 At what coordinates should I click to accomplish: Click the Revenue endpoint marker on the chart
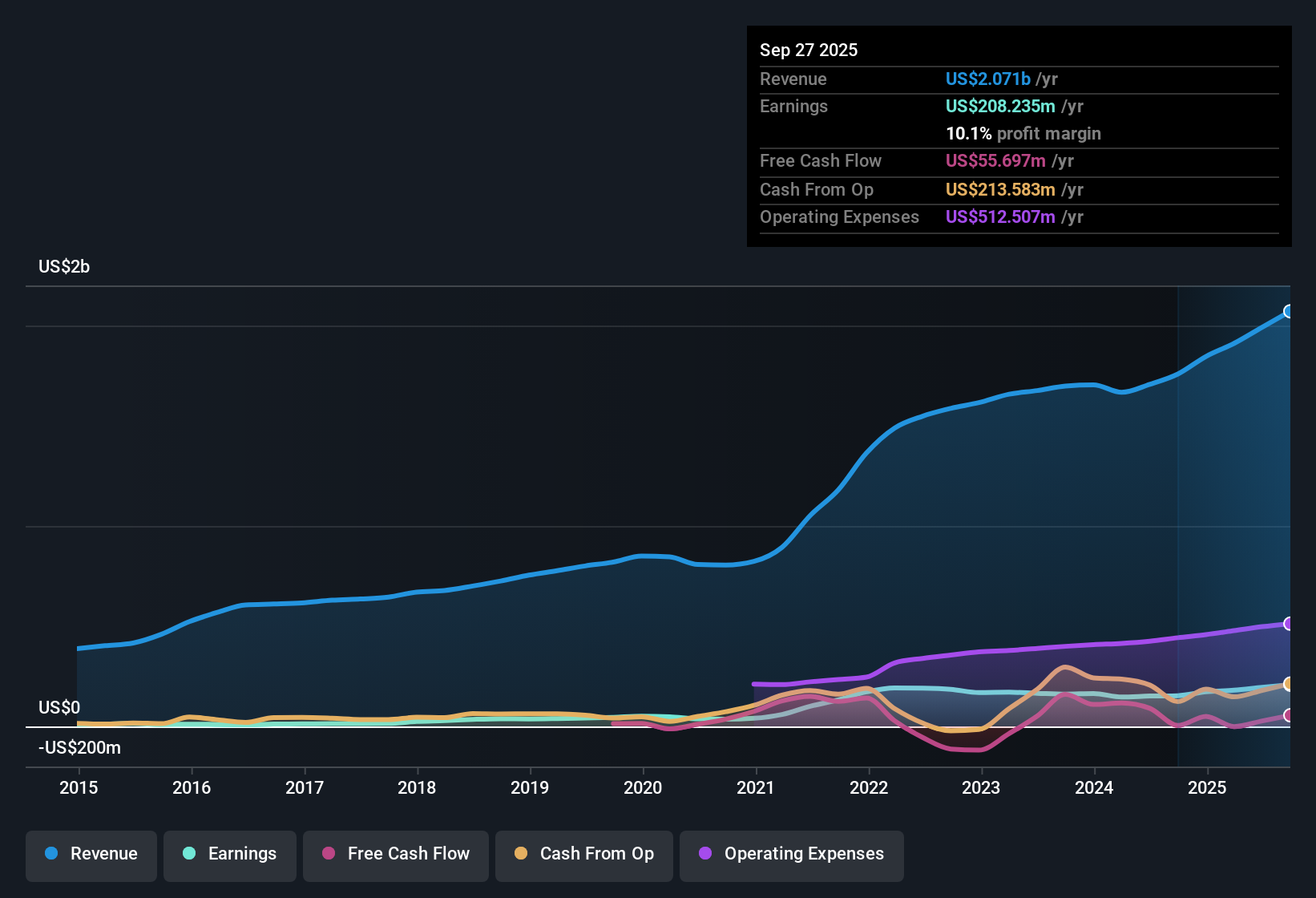[x=1289, y=310]
